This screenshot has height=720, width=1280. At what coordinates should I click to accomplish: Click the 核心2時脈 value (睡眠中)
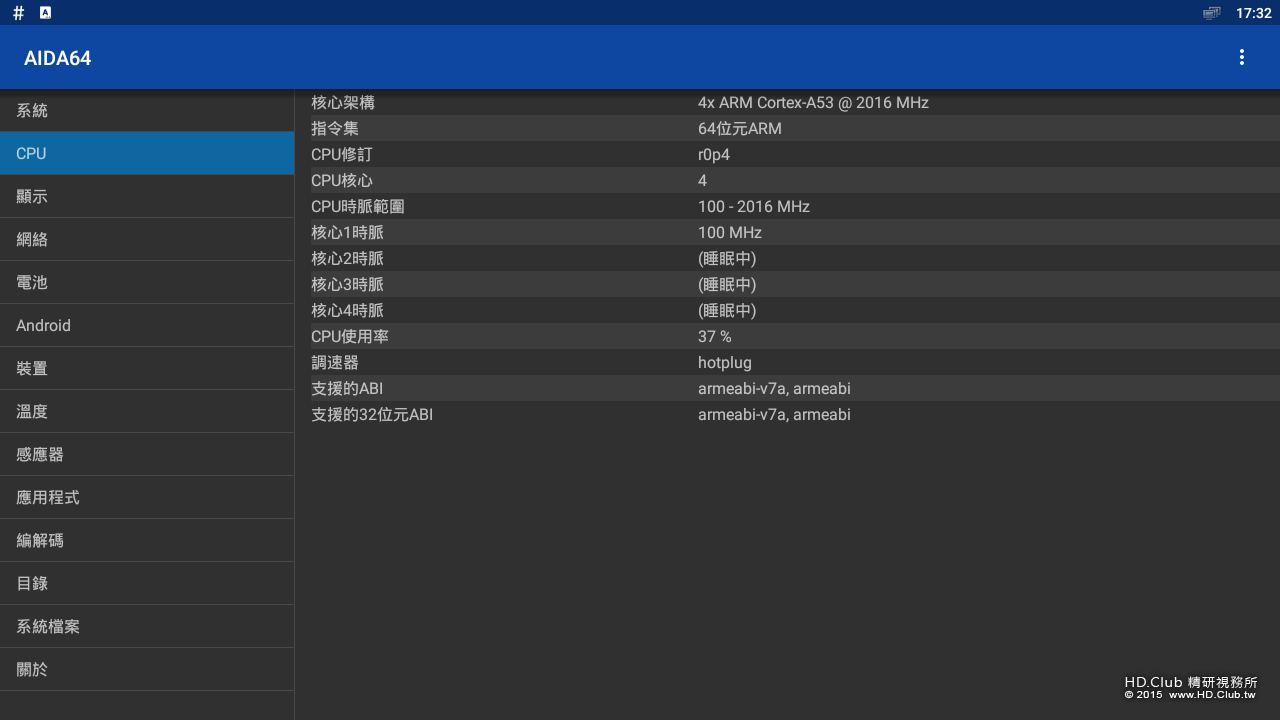[727, 258]
